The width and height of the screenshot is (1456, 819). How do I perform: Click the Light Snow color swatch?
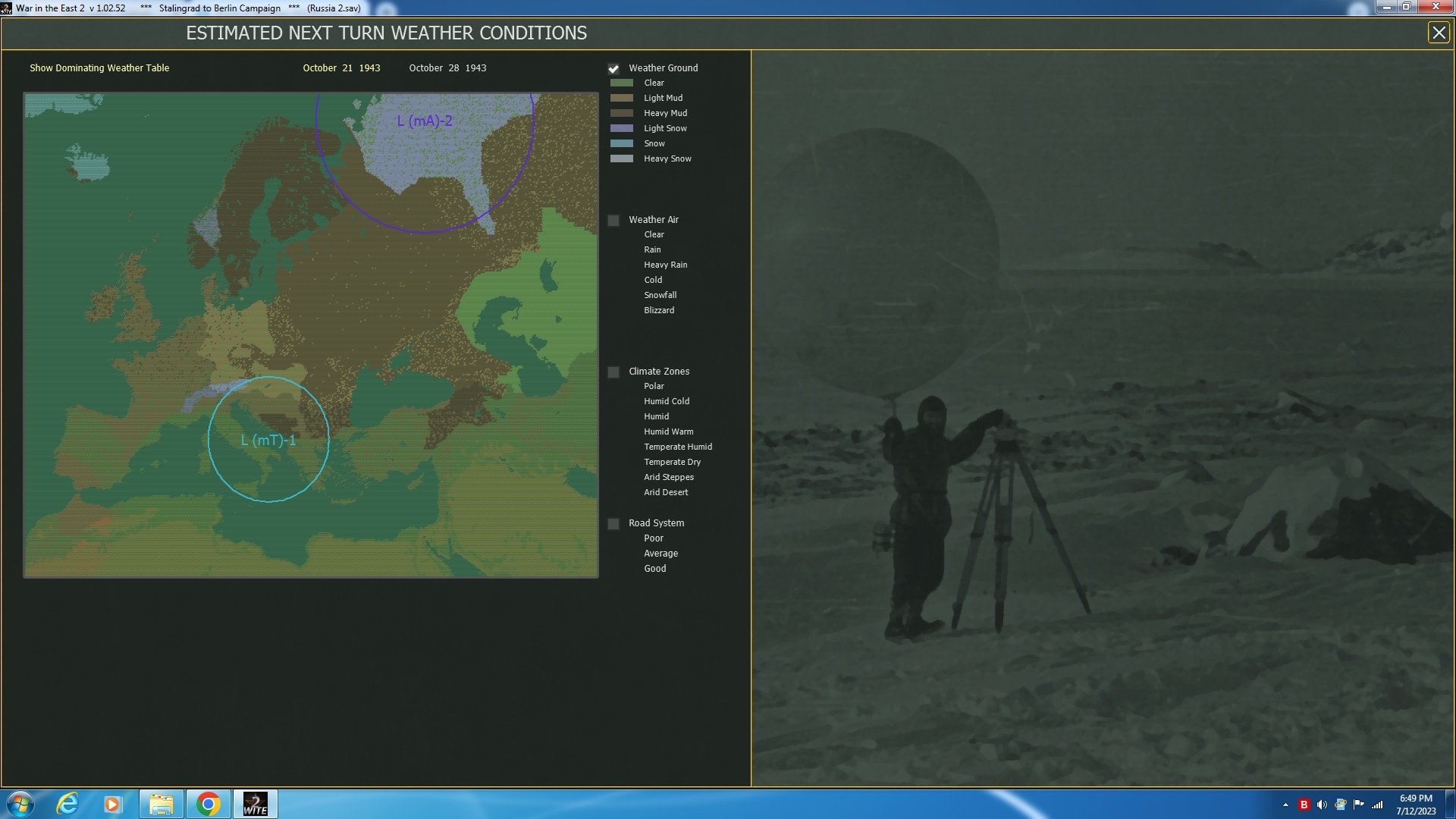tap(622, 128)
